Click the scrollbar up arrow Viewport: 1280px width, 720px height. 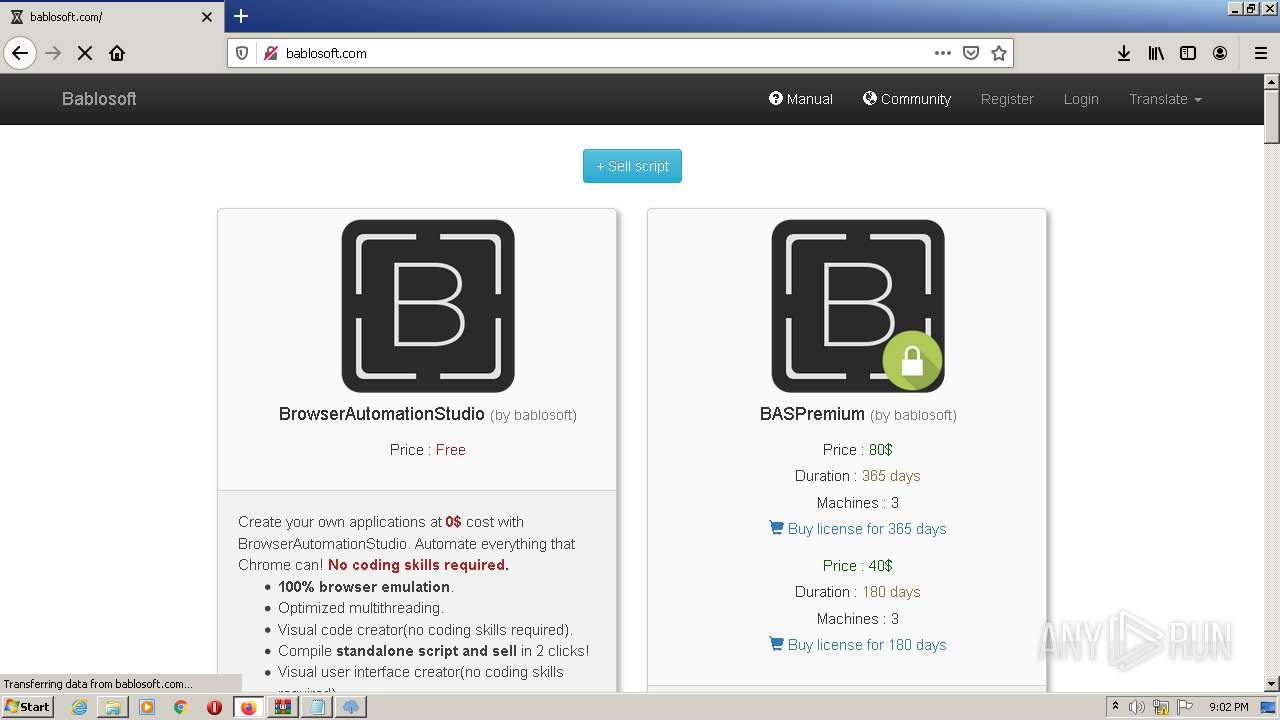tap(1272, 82)
